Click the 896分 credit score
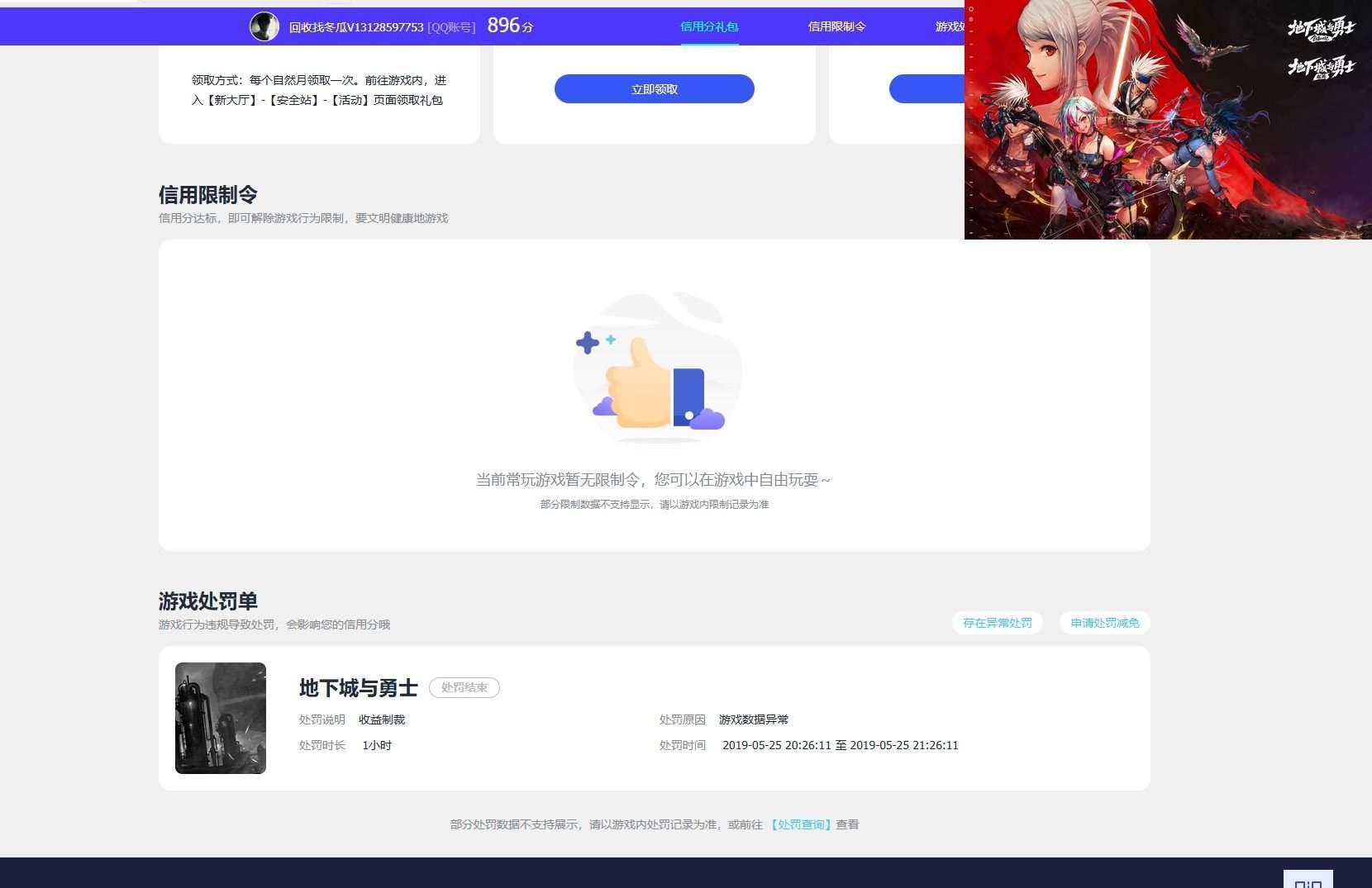Screen dimensions: 1372x888 pyautogui.click(x=510, y=26)
